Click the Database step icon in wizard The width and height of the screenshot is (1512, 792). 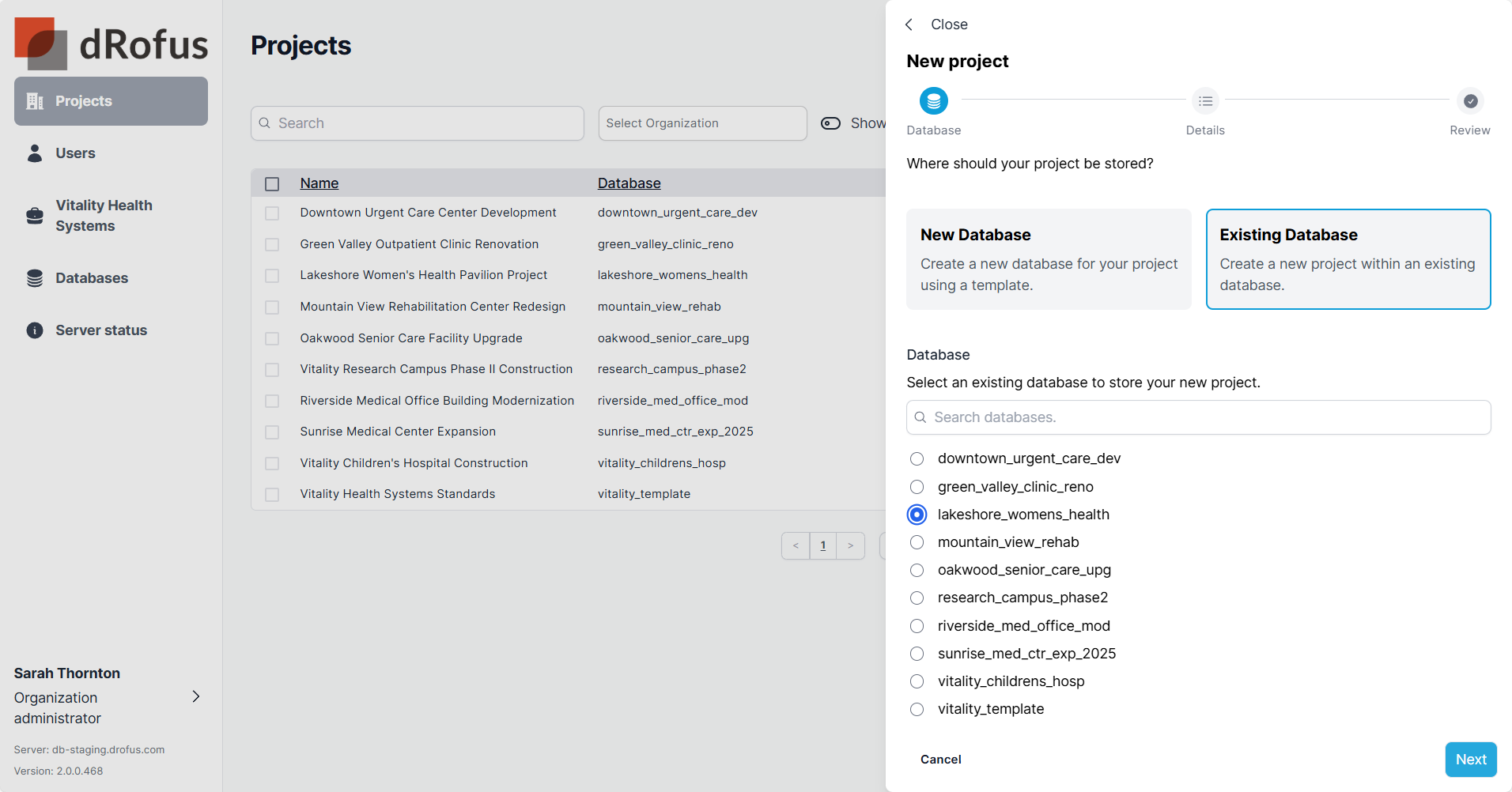pos(933,101)
